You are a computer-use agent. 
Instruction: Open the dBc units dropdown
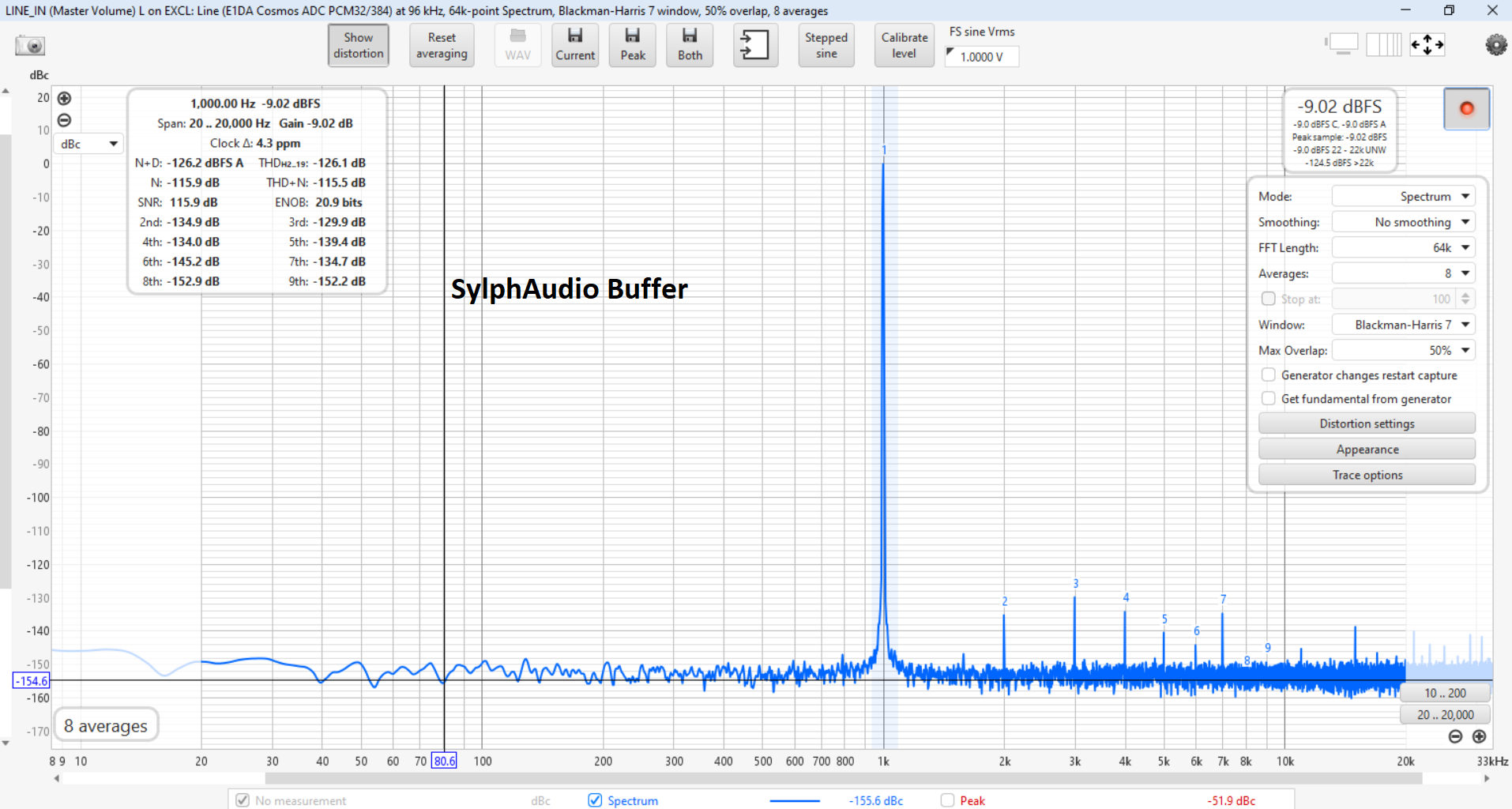88,144
